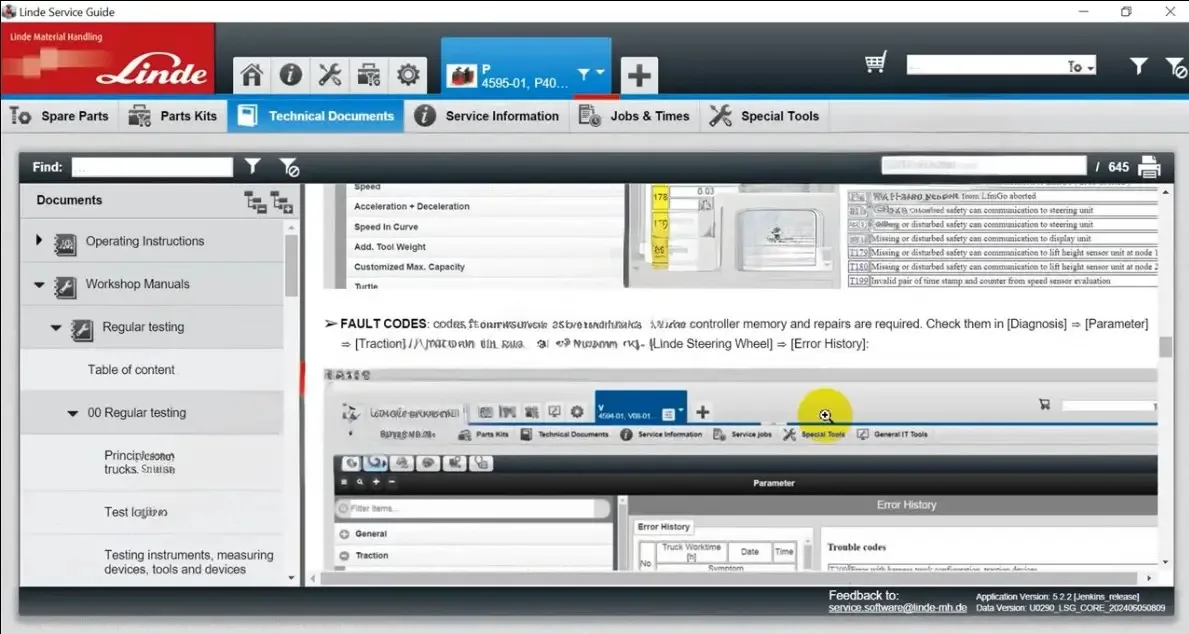Image resolution: width=1189 pixels, height=634 pixels.
Task: Open Testing instruments, measuring devices entry
Action: pos(189,562)
